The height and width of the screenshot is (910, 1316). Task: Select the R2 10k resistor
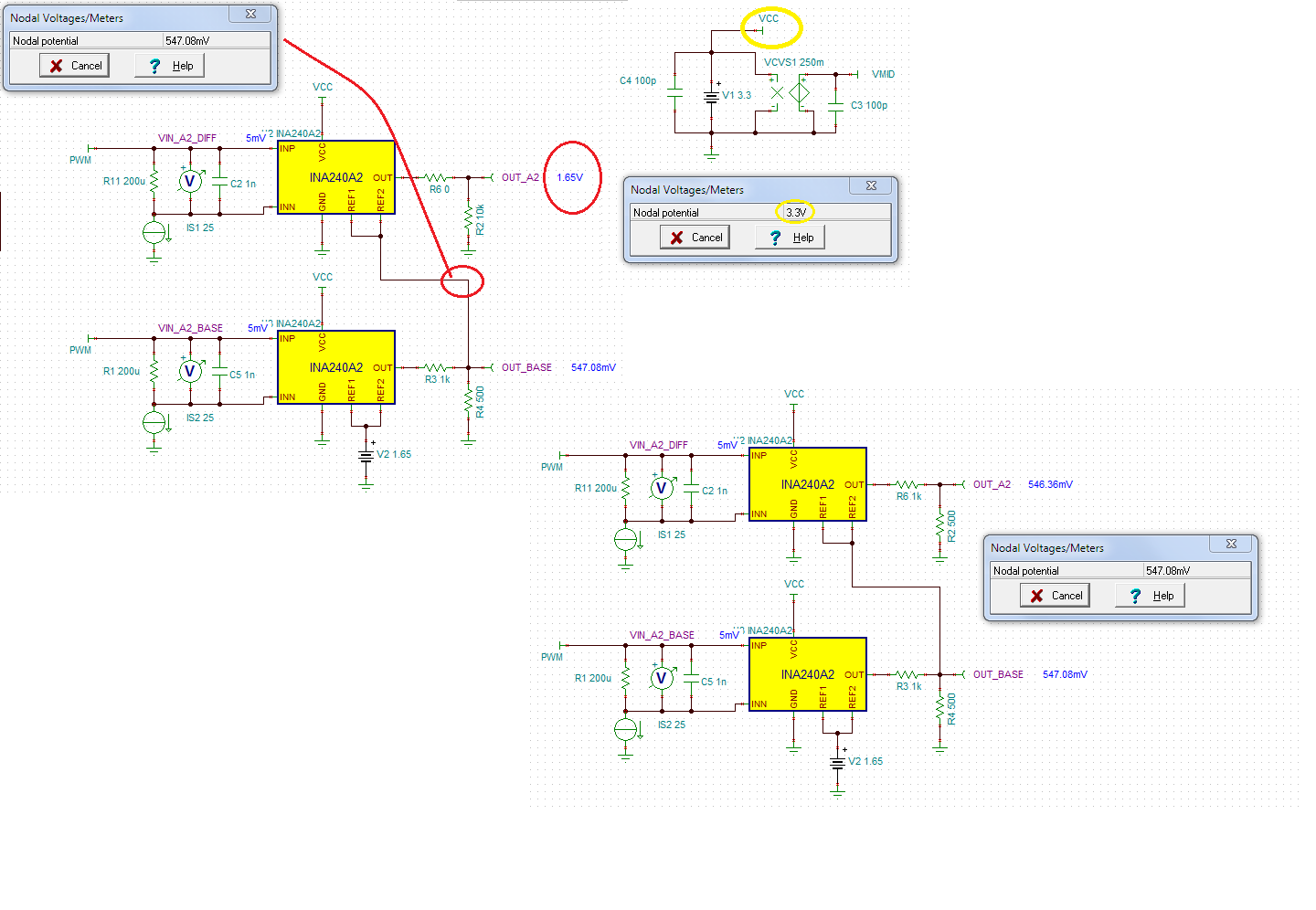468,219
